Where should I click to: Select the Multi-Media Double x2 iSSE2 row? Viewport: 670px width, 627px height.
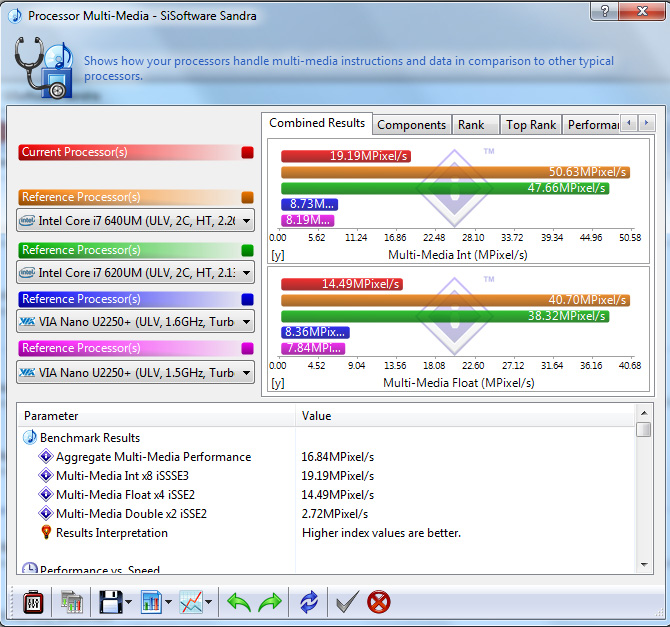[326, 513]
